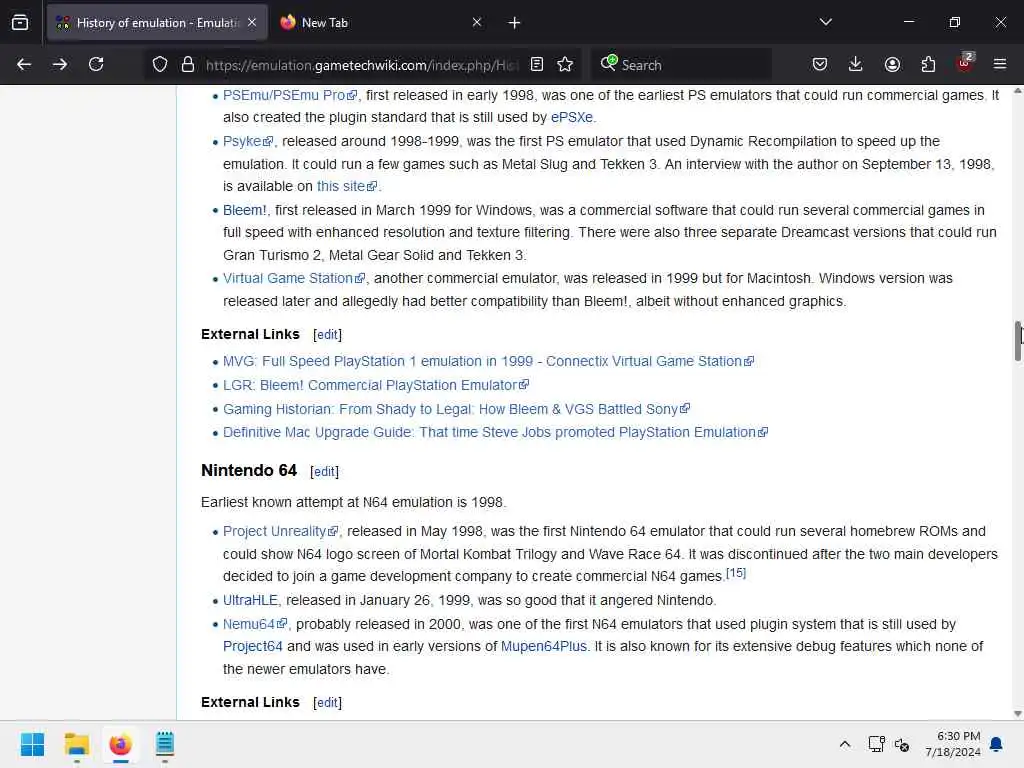
Task: Switch to History of emulation tab
Action: coord(157,22)
